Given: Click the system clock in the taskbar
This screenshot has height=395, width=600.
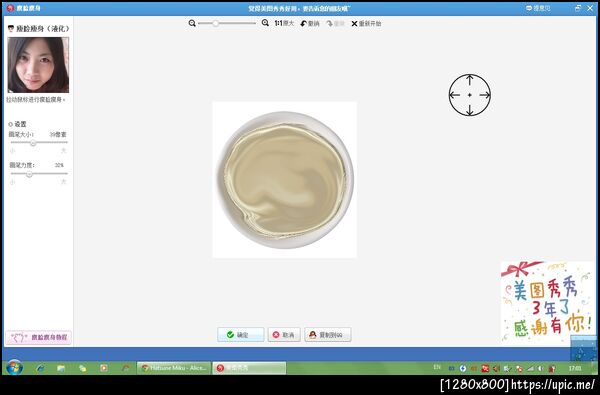Looking at the screenshot, I should click(575, 368).
